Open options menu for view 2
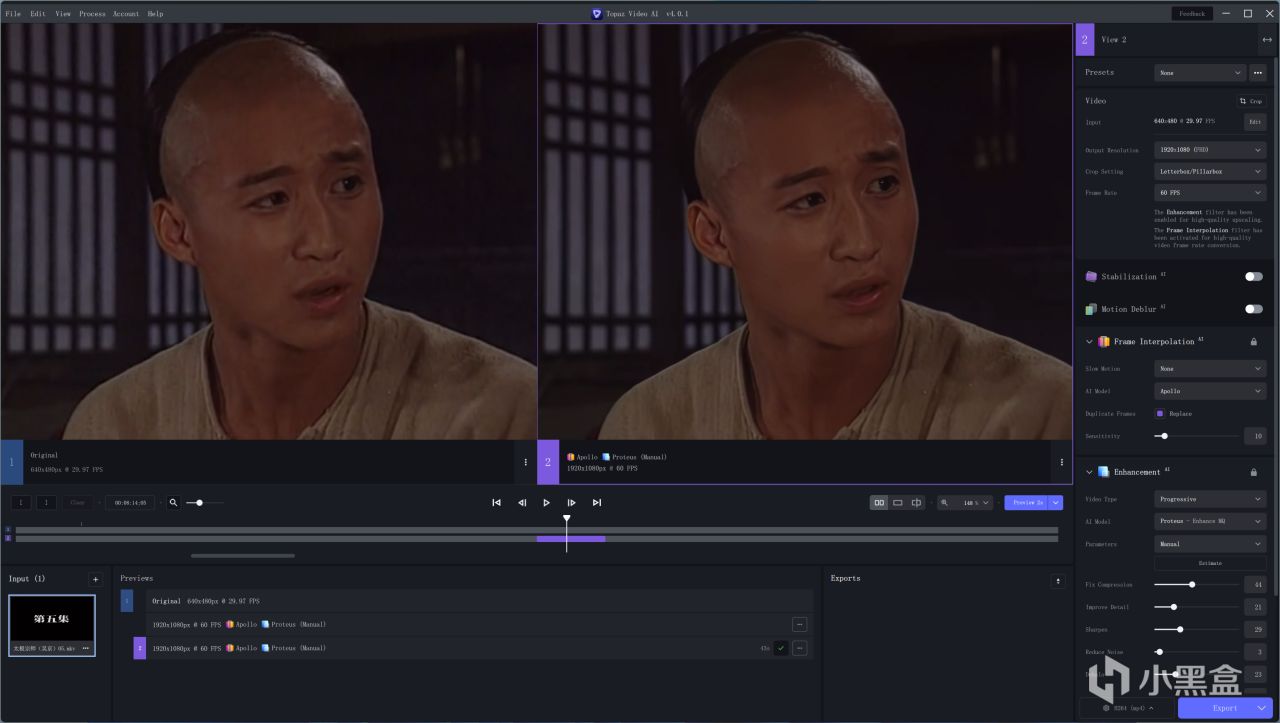The width and height of the screenshot is (1280, 723). tap(1062, 462)
